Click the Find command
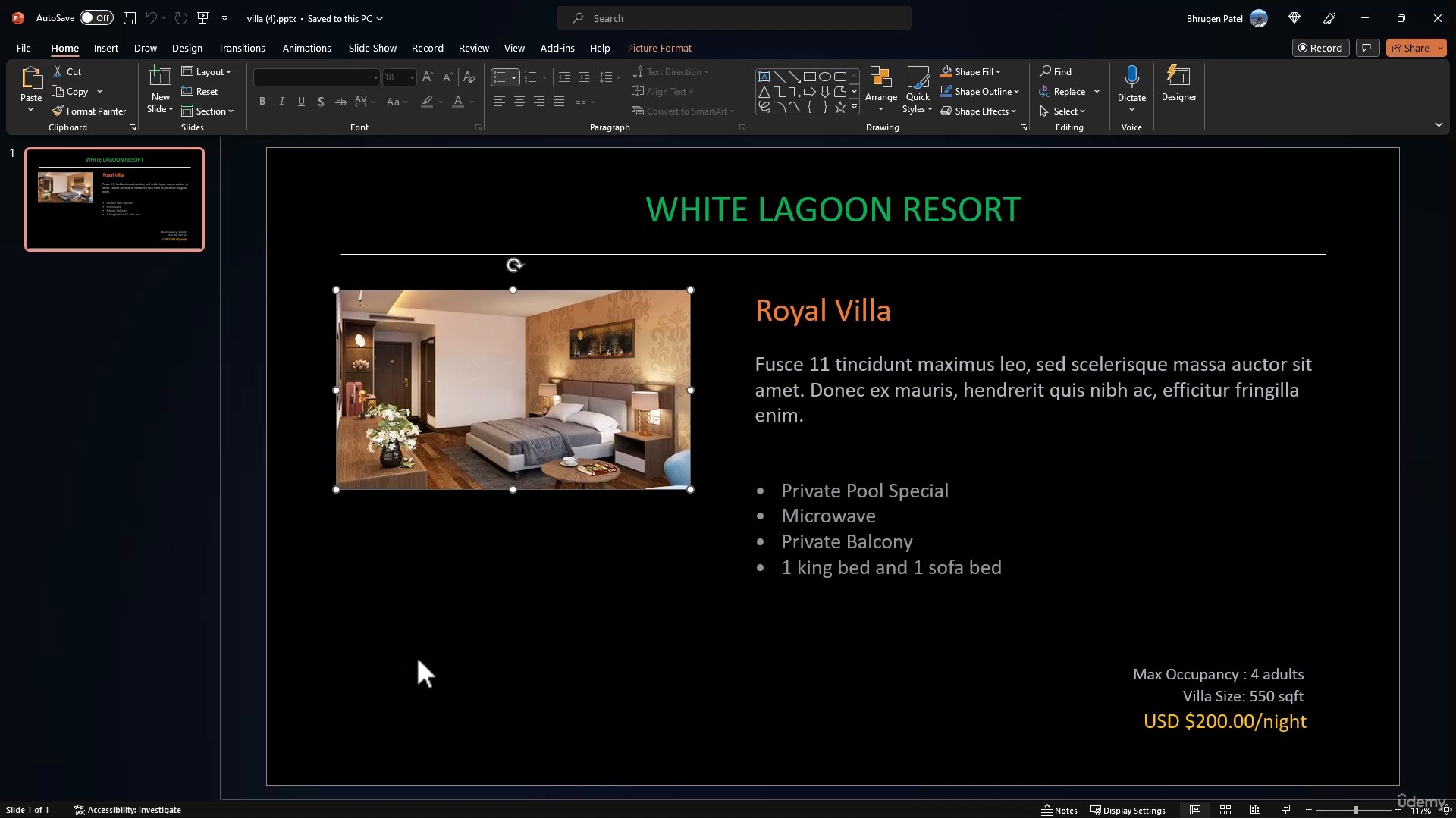The height and width of the screenshot is (819, 1456). coord(1055,71)
